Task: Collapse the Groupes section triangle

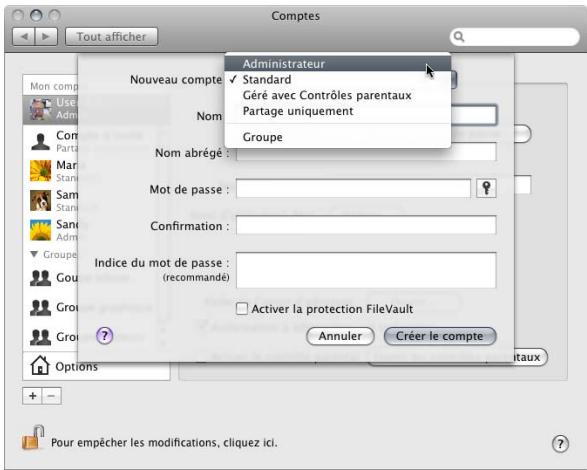Action: coord(34,254)
